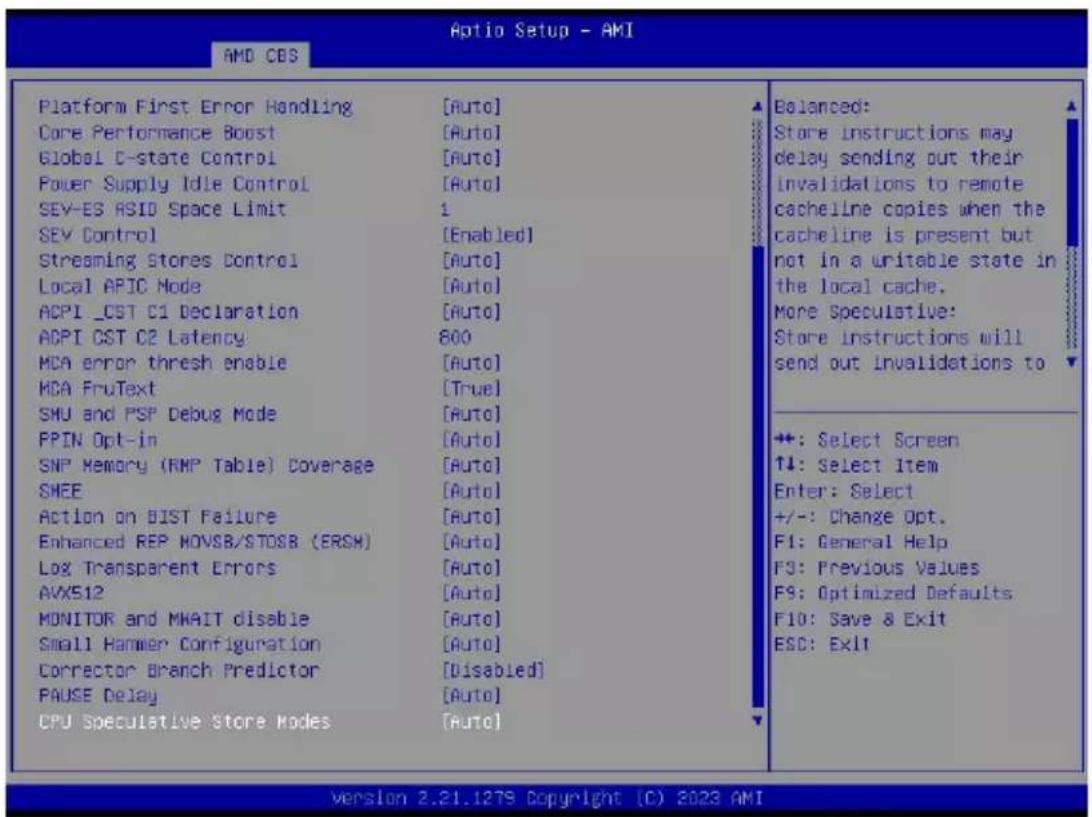Select MONITOR and MWAIT disable item
The width and height of the screenshot is (1092, 817).
click(x=270, y=619)
